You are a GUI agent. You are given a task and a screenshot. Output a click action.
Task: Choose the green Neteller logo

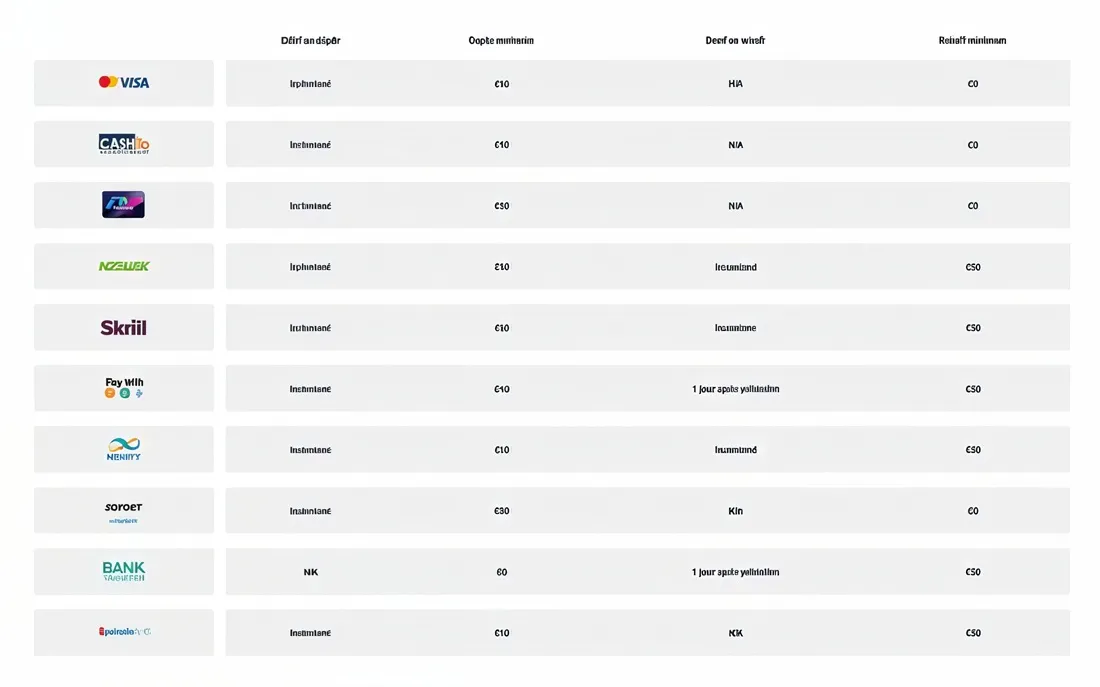(x=124, y=266)
